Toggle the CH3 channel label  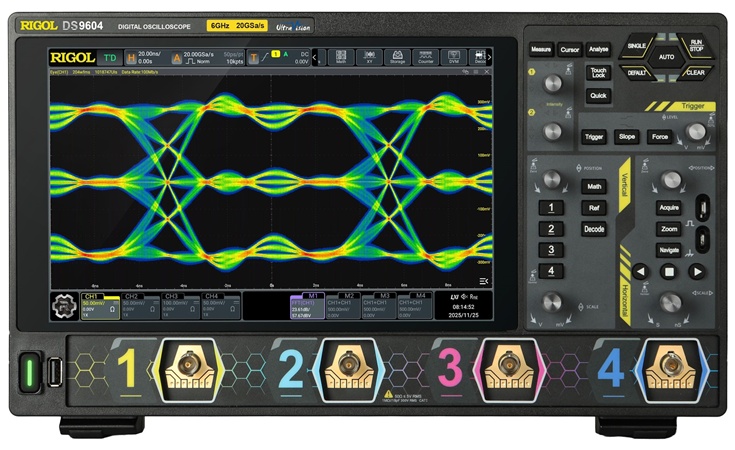pos(172,296)
